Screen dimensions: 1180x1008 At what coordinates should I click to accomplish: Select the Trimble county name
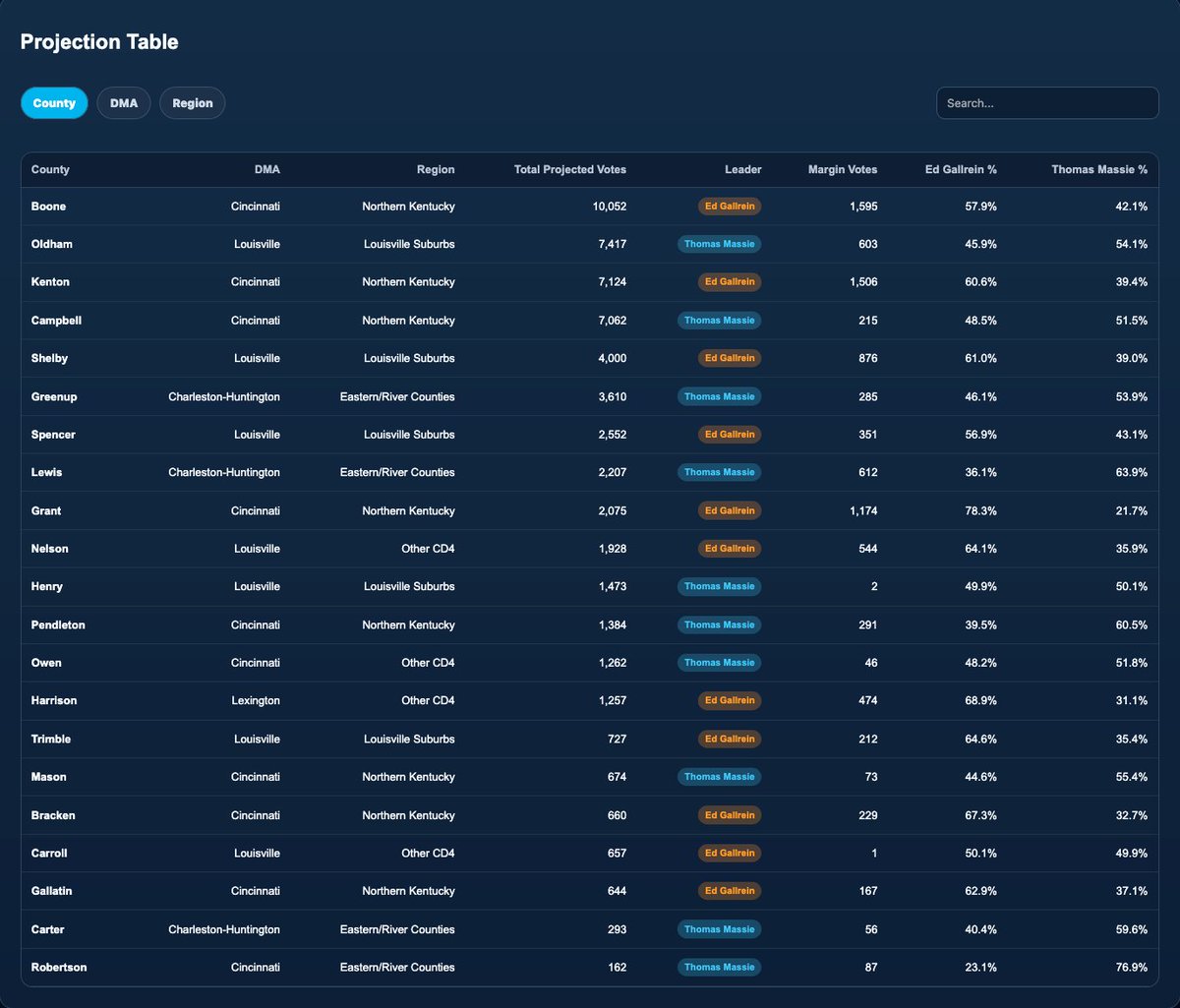click(51, 739)
